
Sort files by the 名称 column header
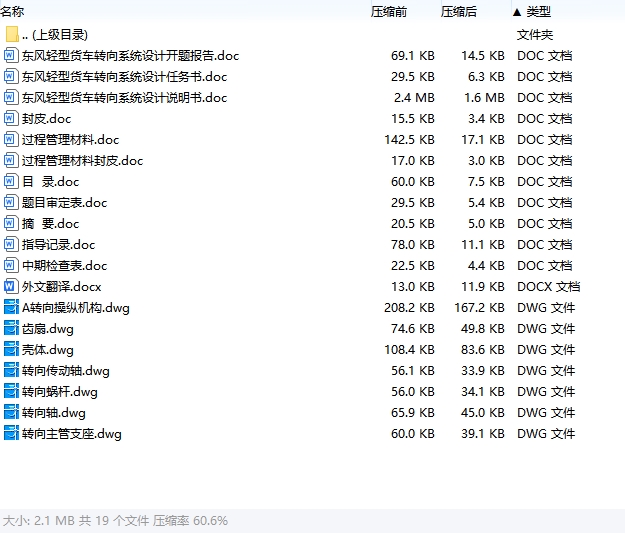(12, 12)
